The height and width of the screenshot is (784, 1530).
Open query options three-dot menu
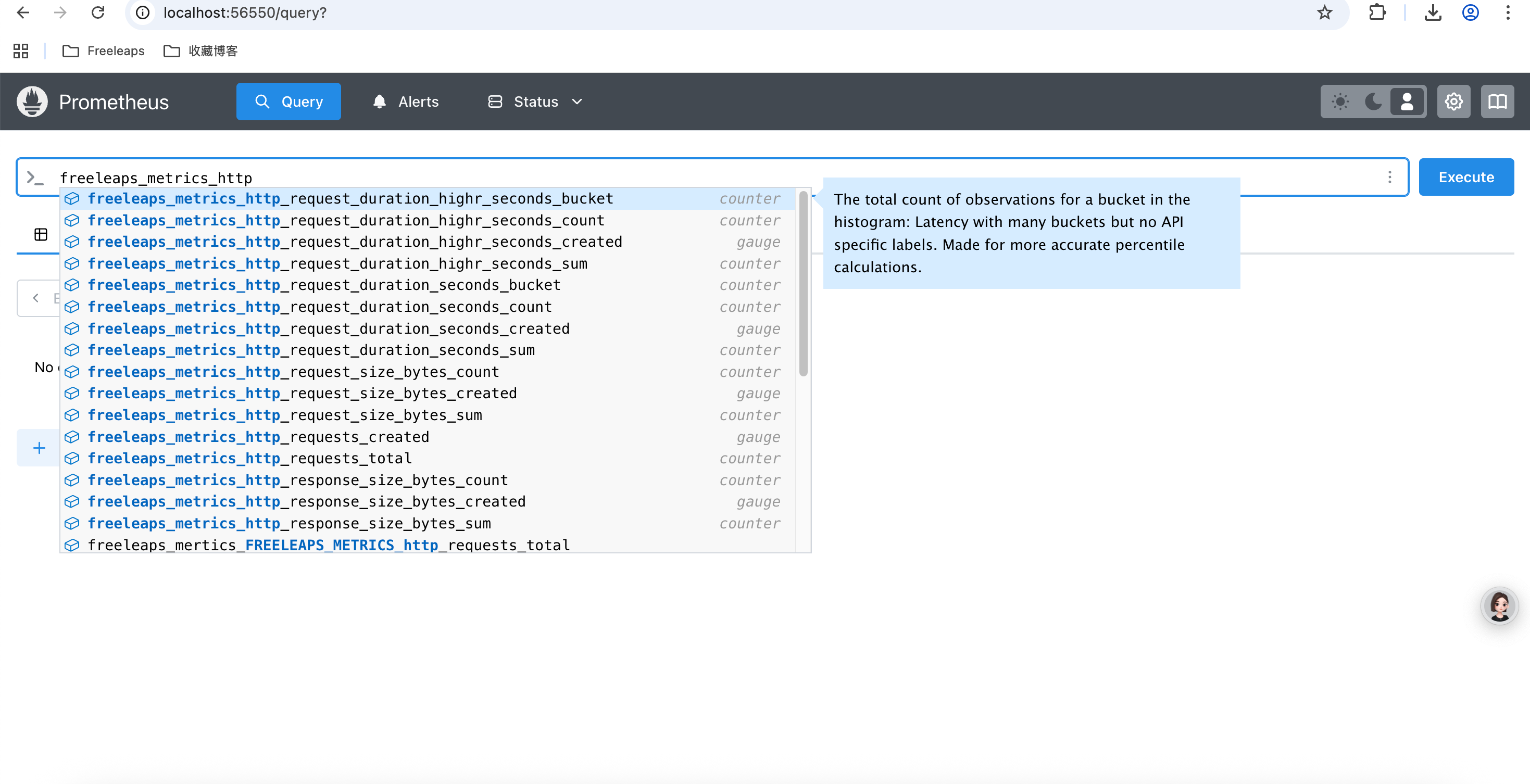tap(1389, 177)
